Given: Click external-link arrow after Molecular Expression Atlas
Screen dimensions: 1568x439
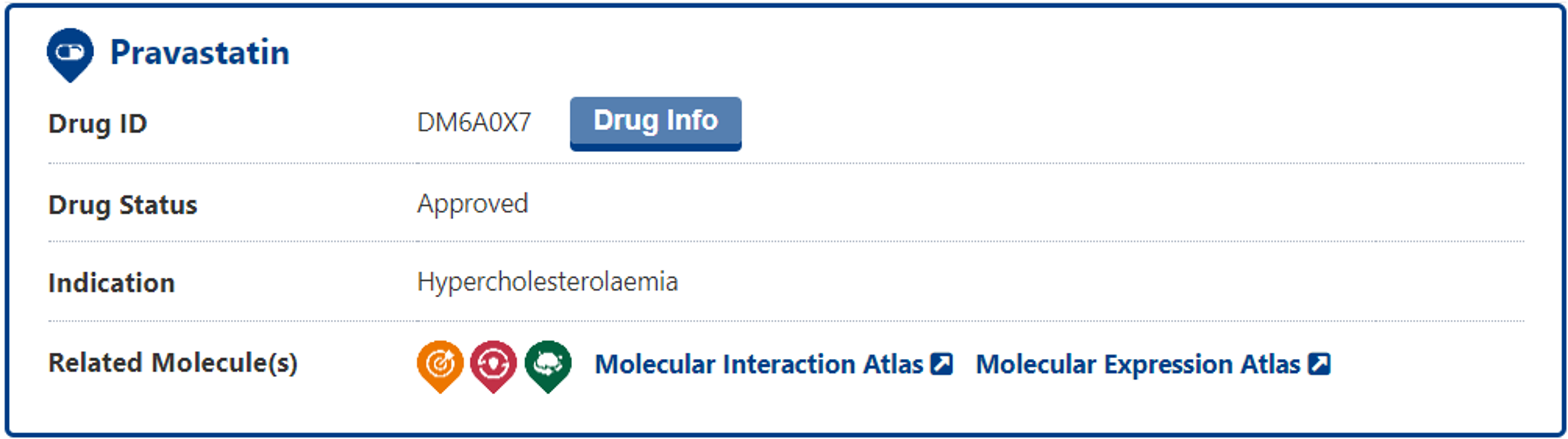Looking at the screenshot, I should click(1319, 364).
